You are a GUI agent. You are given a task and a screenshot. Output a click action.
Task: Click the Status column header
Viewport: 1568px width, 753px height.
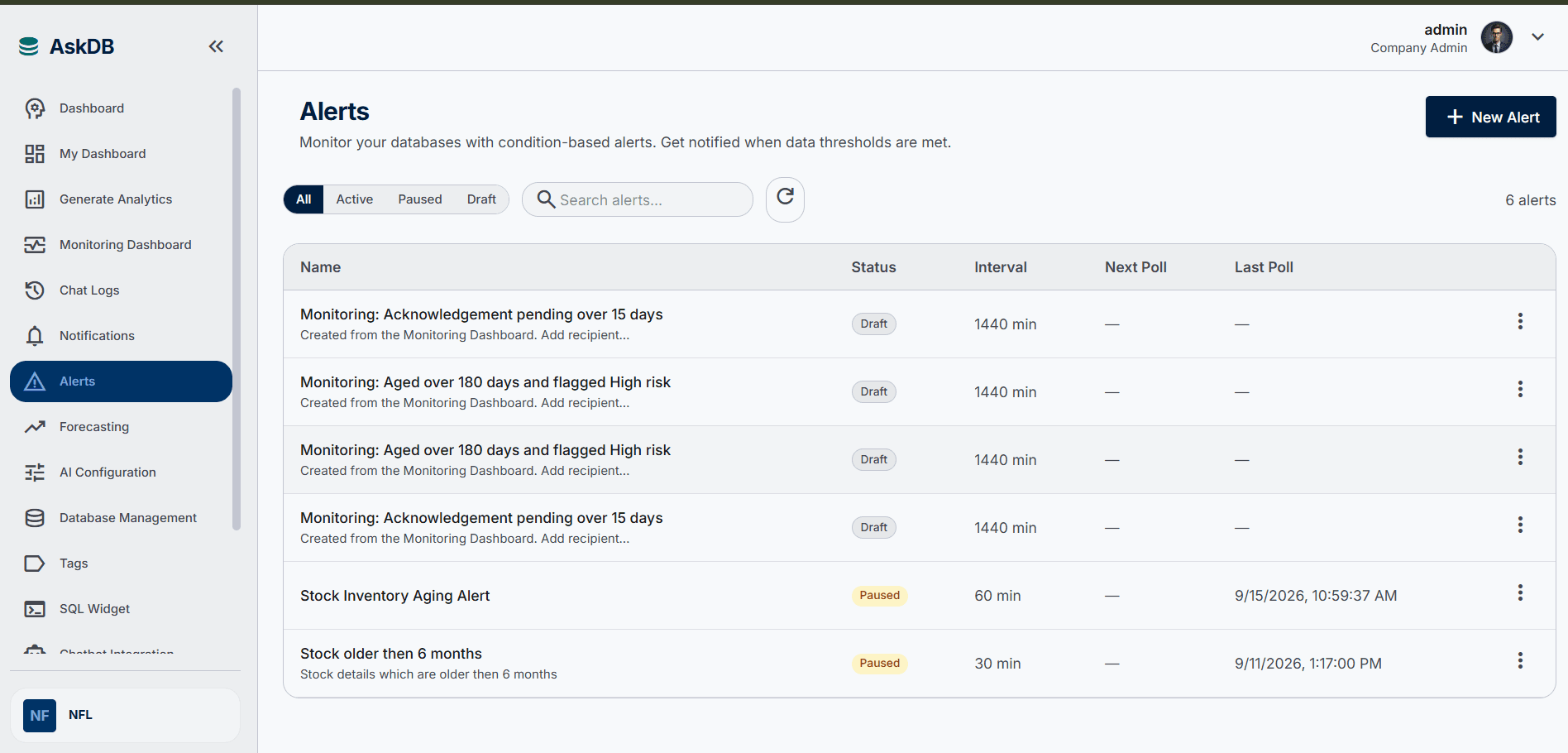[873, 267]
